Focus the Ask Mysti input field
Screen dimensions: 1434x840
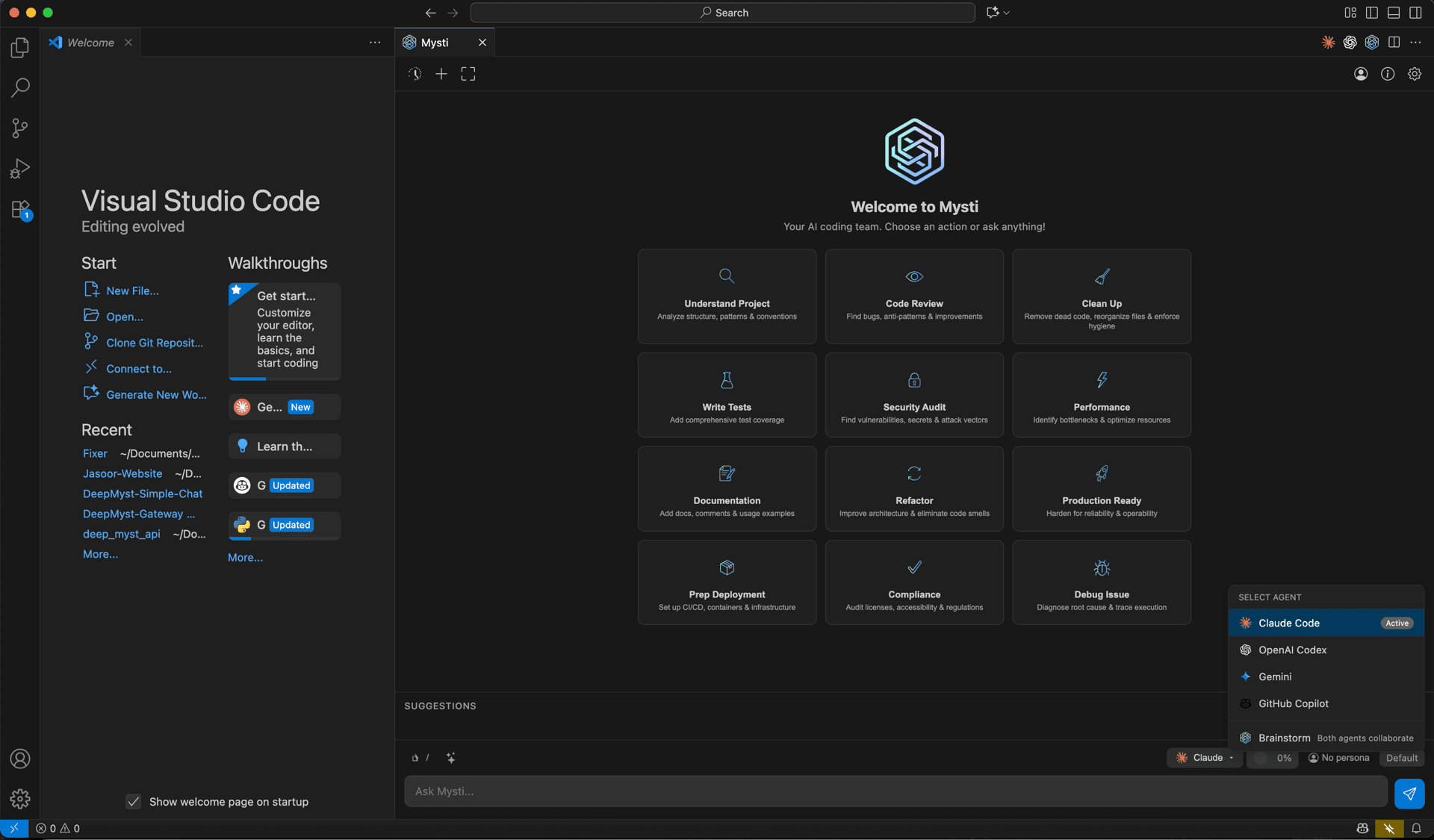coord(895,791)
